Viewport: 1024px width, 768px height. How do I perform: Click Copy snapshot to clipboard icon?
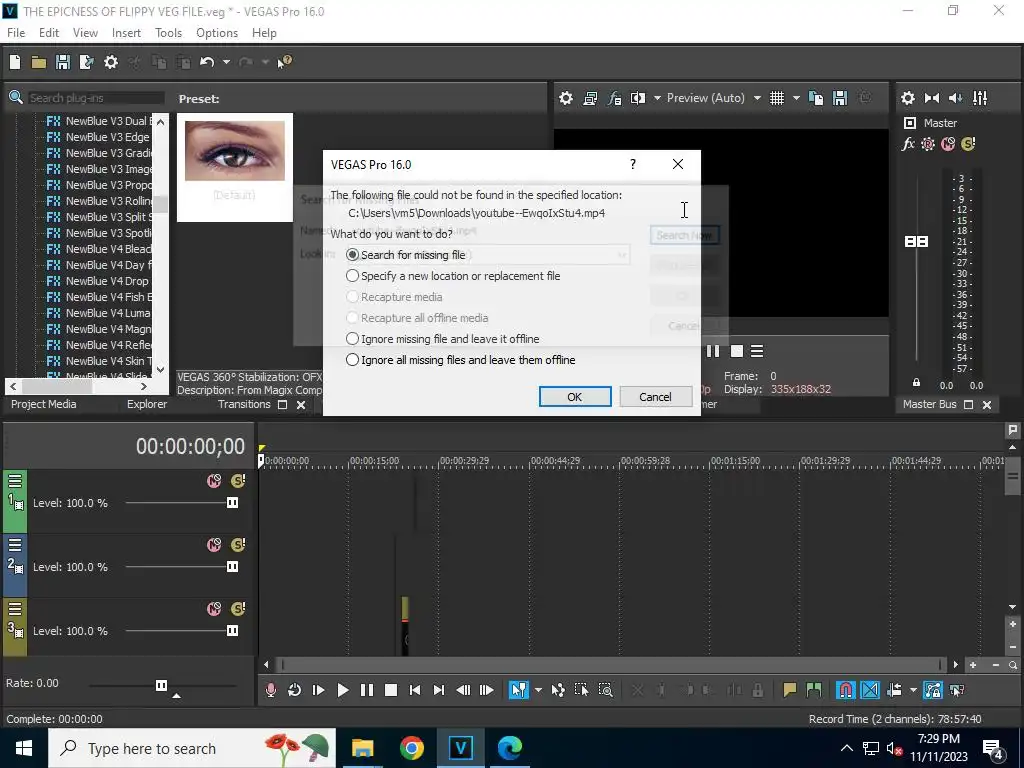pyautogui.click(x=816, y=98)
